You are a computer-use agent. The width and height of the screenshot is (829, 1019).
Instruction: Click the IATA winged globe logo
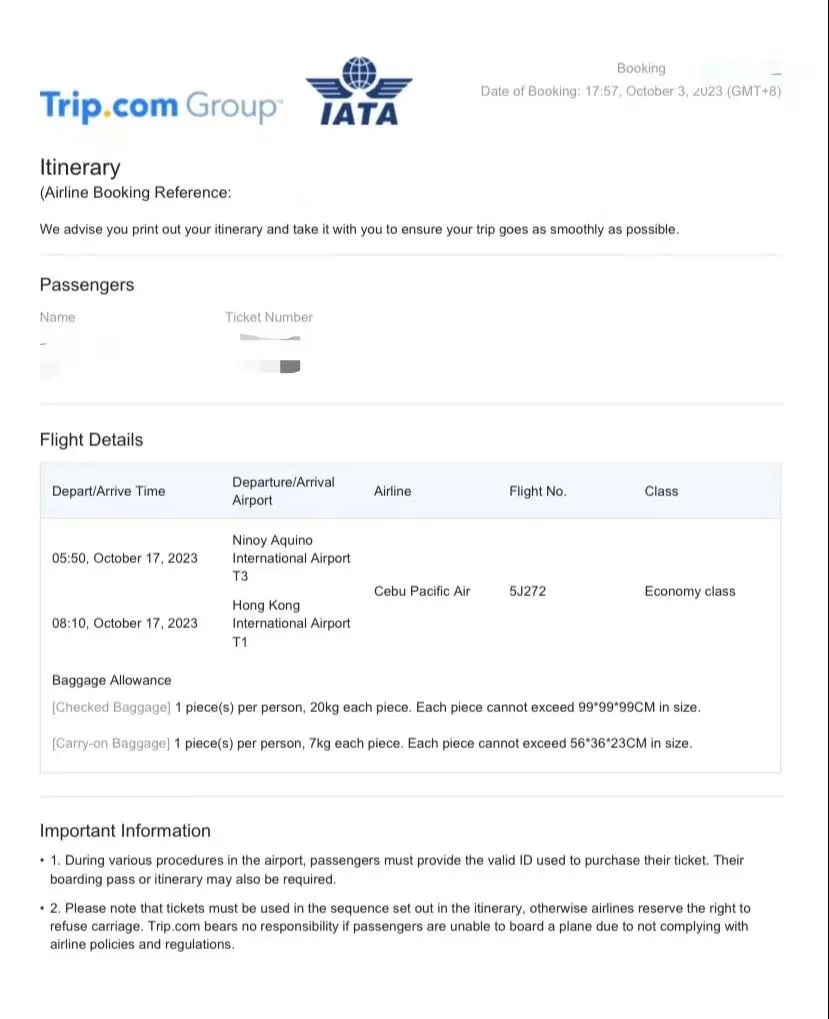tap(358, 91)
